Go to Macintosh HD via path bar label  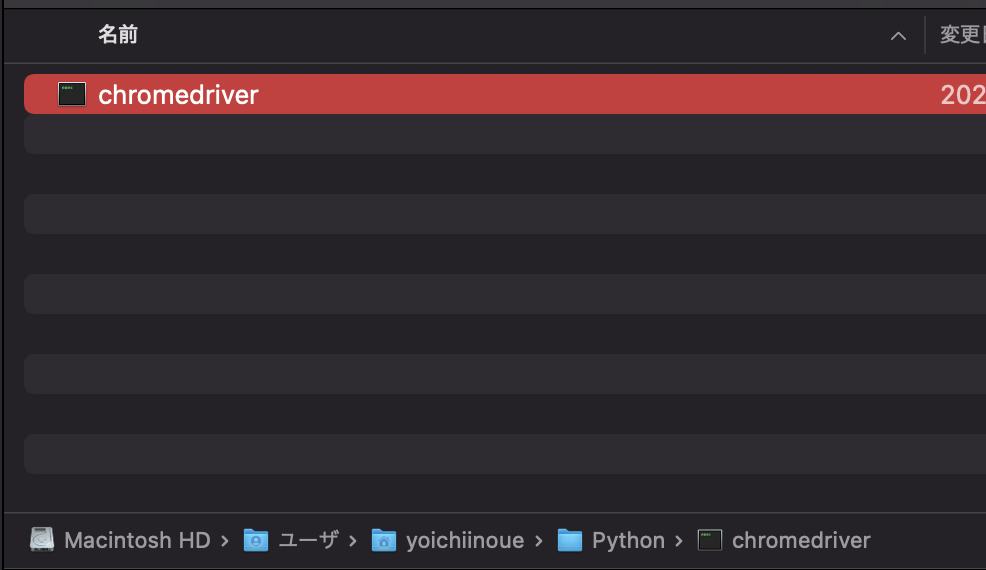click(137, 540)
